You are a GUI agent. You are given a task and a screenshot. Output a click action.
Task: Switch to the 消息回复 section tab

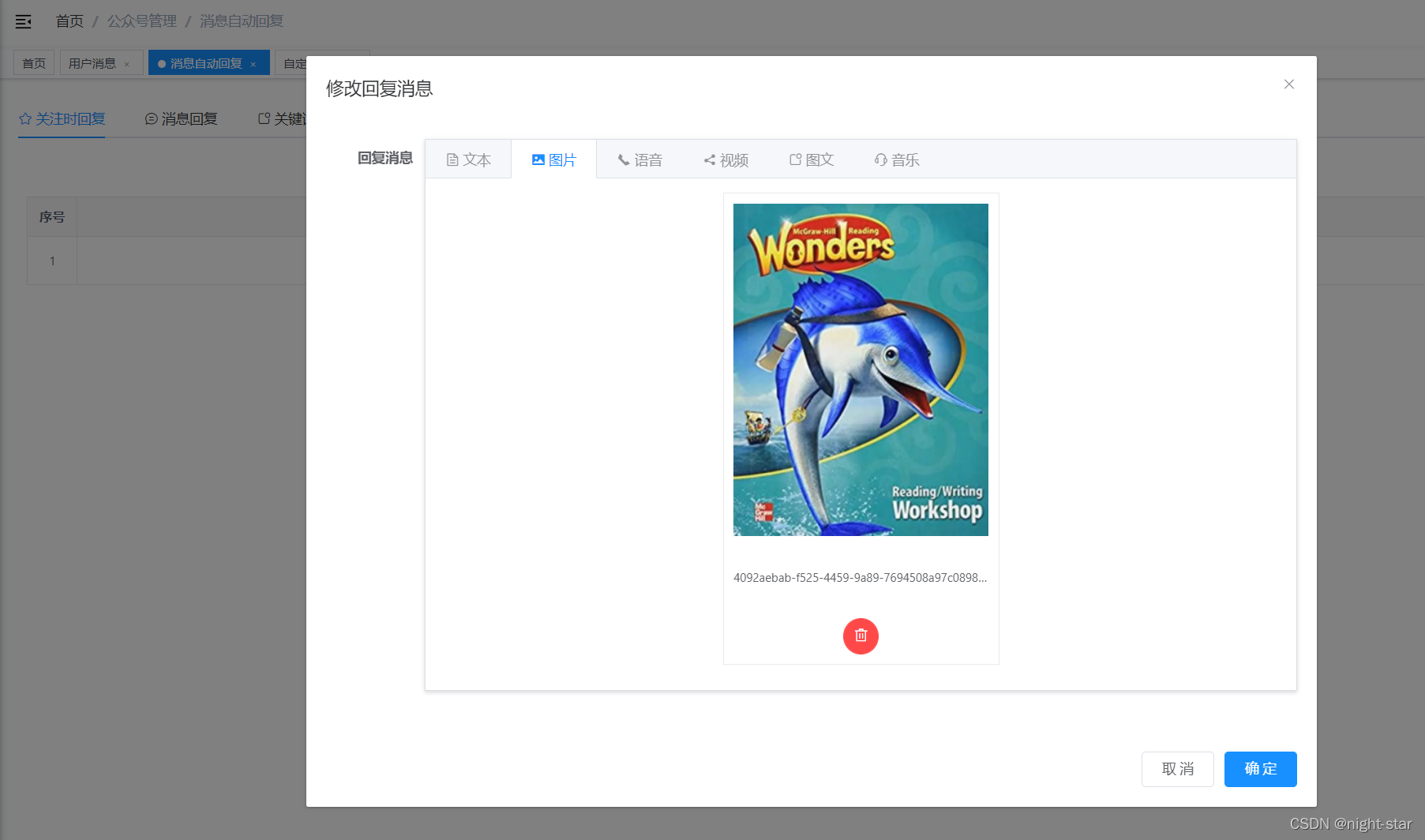click(181, 119)
